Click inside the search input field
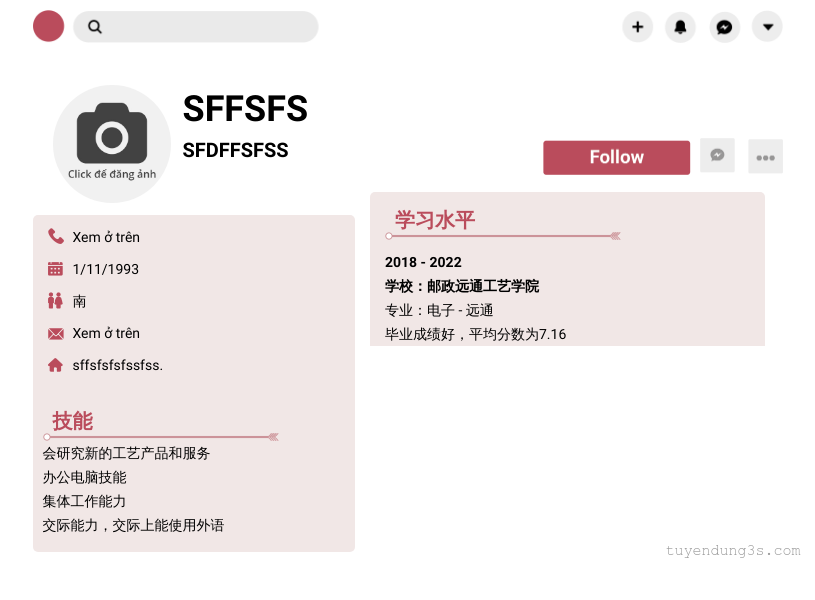Image resolution: width=815 pixels, height=600 pixels. pos(210,27)
